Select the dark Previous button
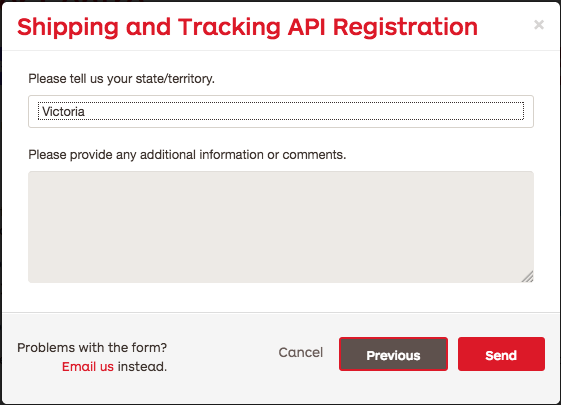This screenshot has height=405, width=561. point(393,354)
